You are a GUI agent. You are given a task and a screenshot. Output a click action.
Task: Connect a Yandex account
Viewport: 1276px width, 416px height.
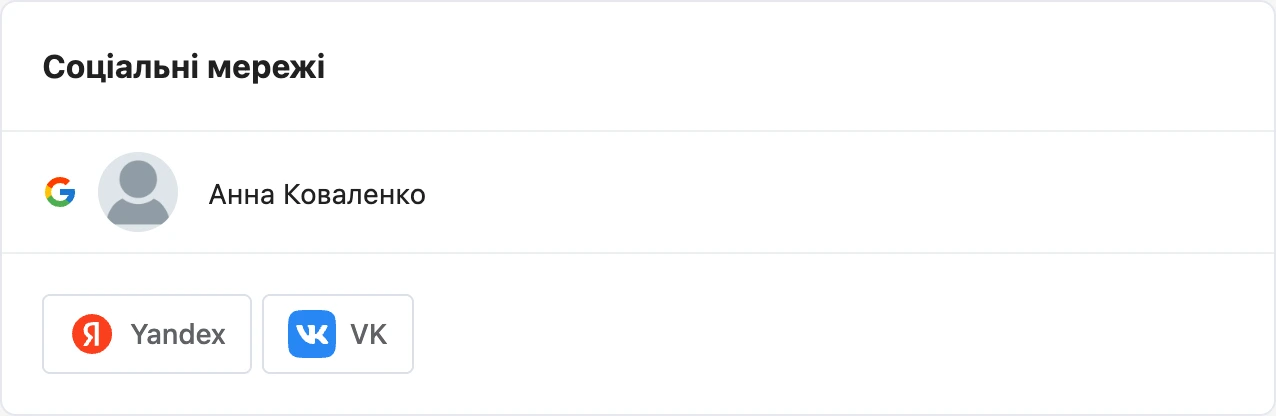(147, 334)
